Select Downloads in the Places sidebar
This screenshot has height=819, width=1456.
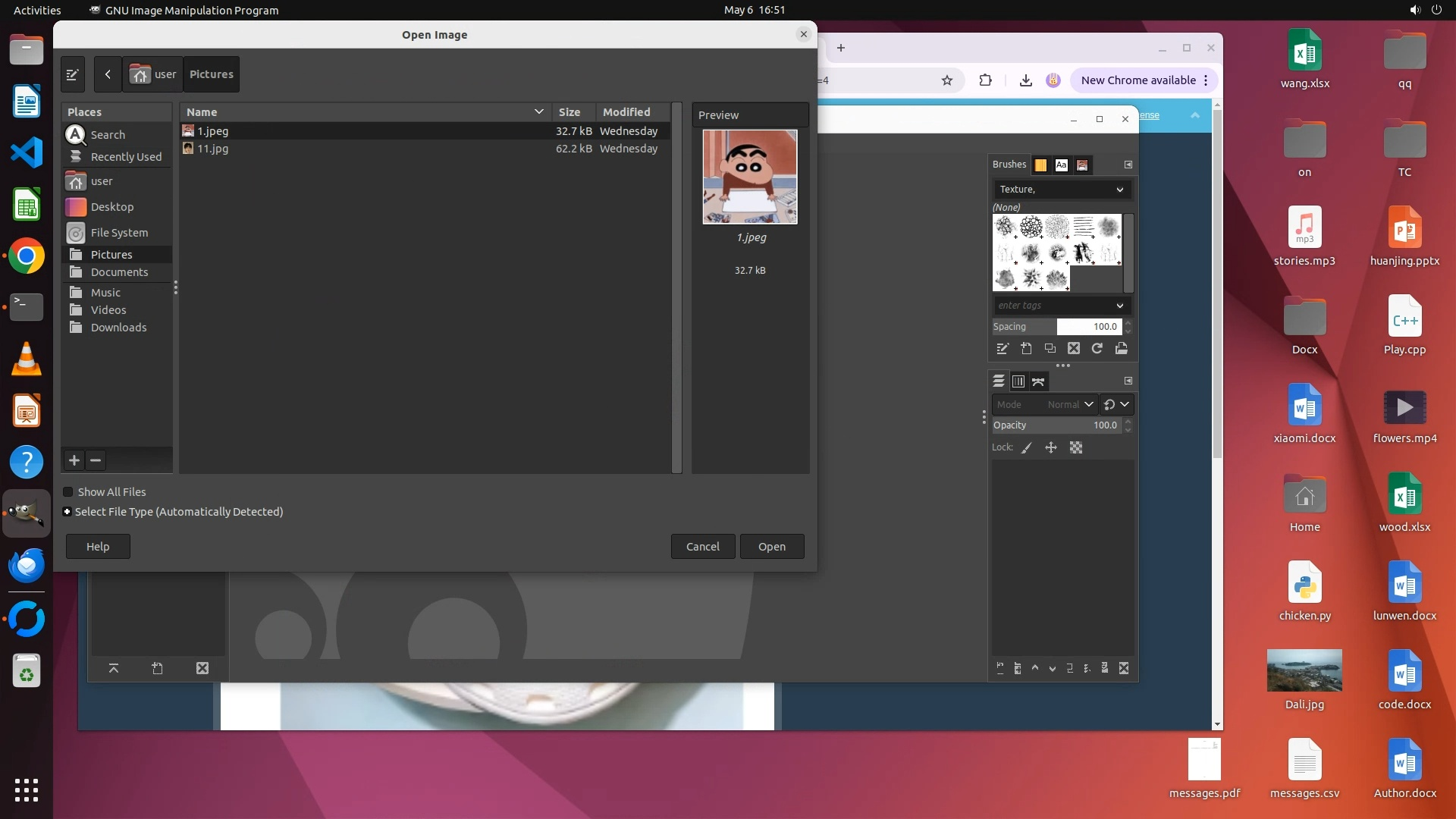click(x=118, y=328)
